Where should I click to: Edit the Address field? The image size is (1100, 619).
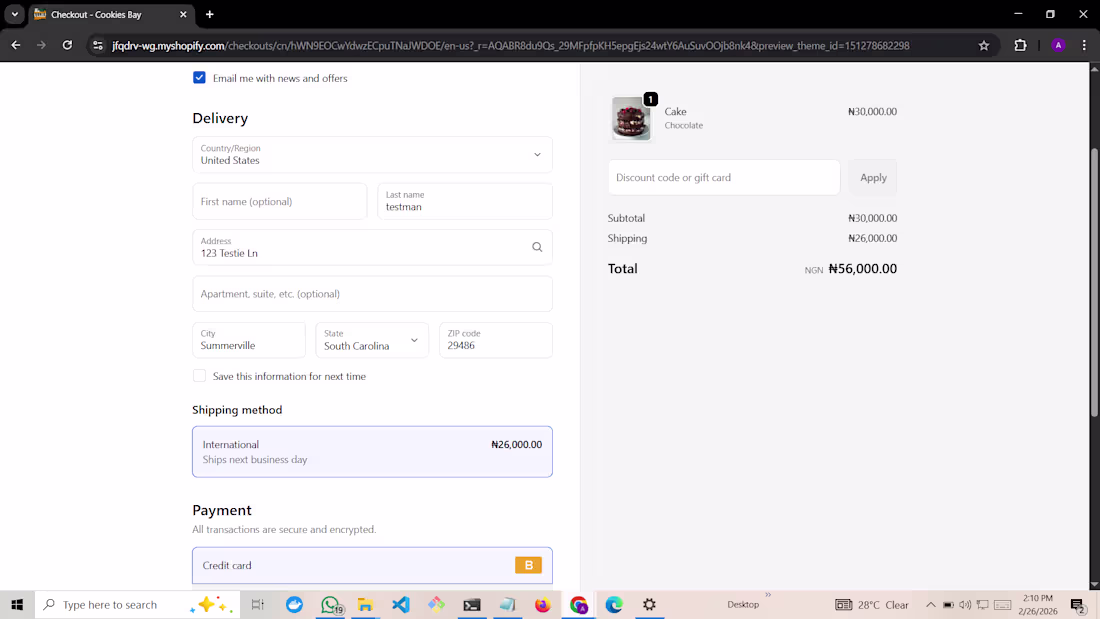372,247
